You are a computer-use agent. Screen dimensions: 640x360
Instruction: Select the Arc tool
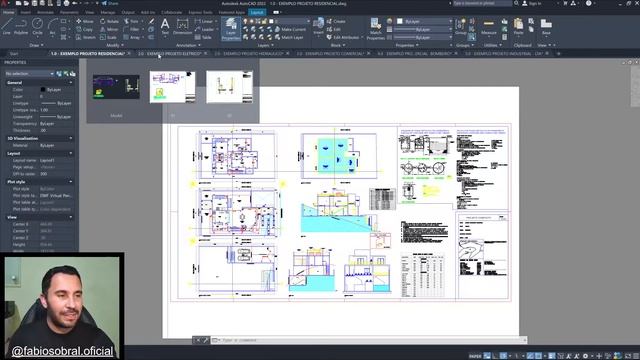coord(53,27)
